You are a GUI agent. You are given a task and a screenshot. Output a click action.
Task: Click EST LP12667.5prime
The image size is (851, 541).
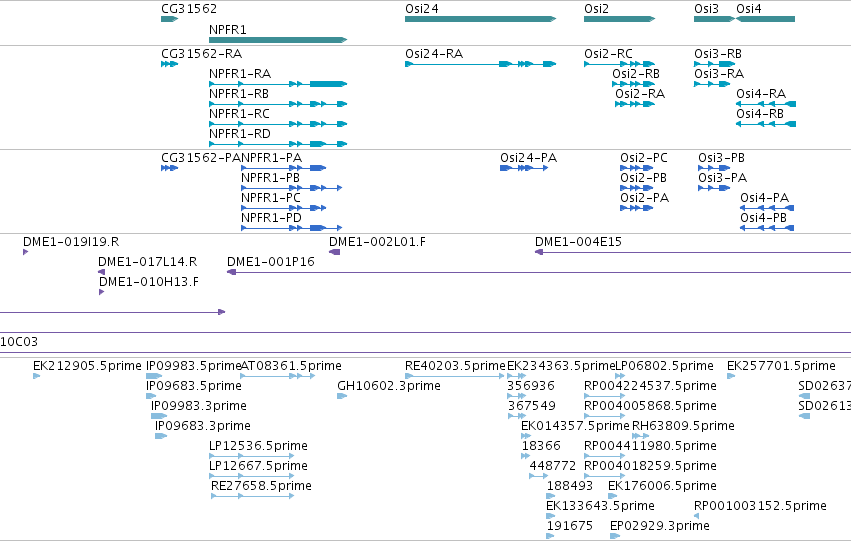point(252,476)
